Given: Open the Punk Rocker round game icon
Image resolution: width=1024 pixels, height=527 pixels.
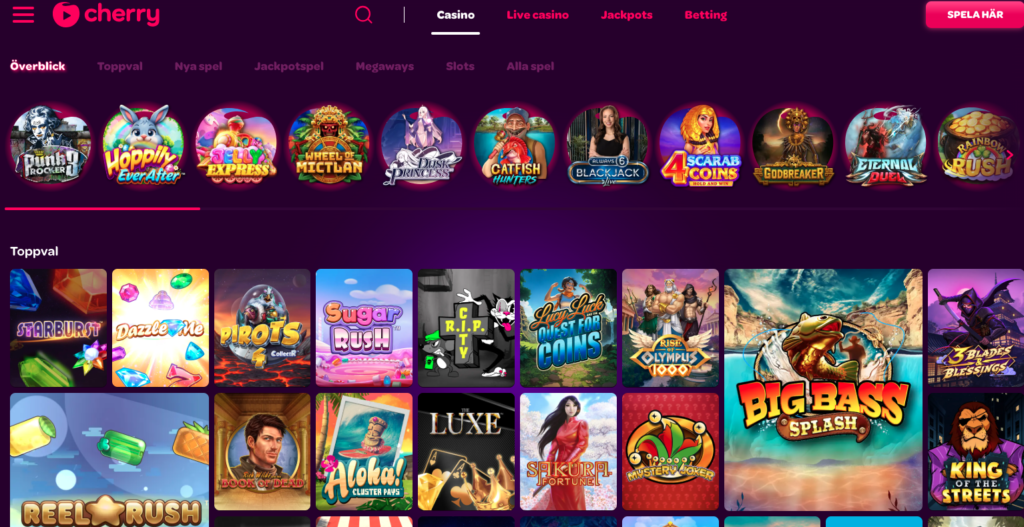Looking at the screenshot, I should pyautogui.click(x=50, y=146).
